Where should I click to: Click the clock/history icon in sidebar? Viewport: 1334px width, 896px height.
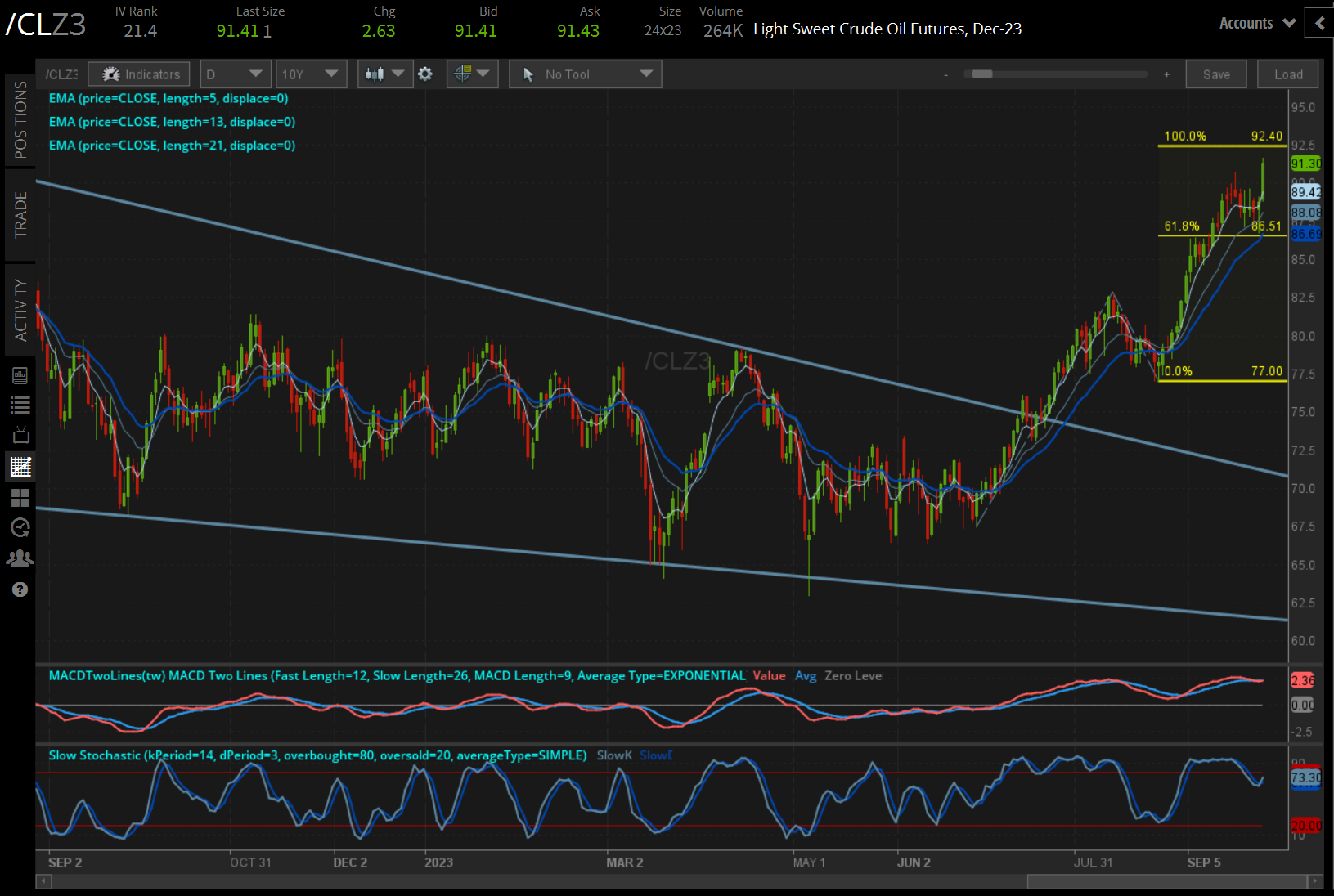point(20,528)
